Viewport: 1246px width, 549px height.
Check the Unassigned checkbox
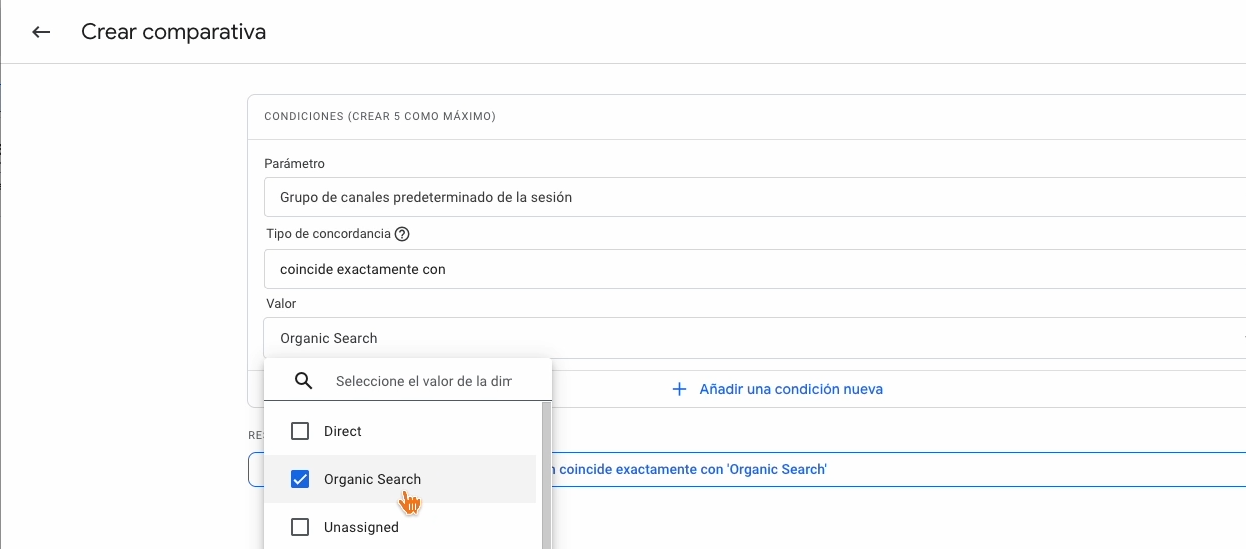tap(300, 527)
